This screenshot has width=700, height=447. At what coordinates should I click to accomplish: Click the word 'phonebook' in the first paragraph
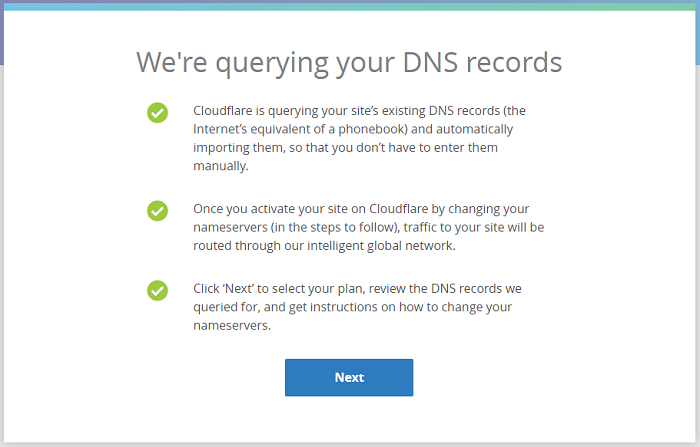tap(371, 129)
